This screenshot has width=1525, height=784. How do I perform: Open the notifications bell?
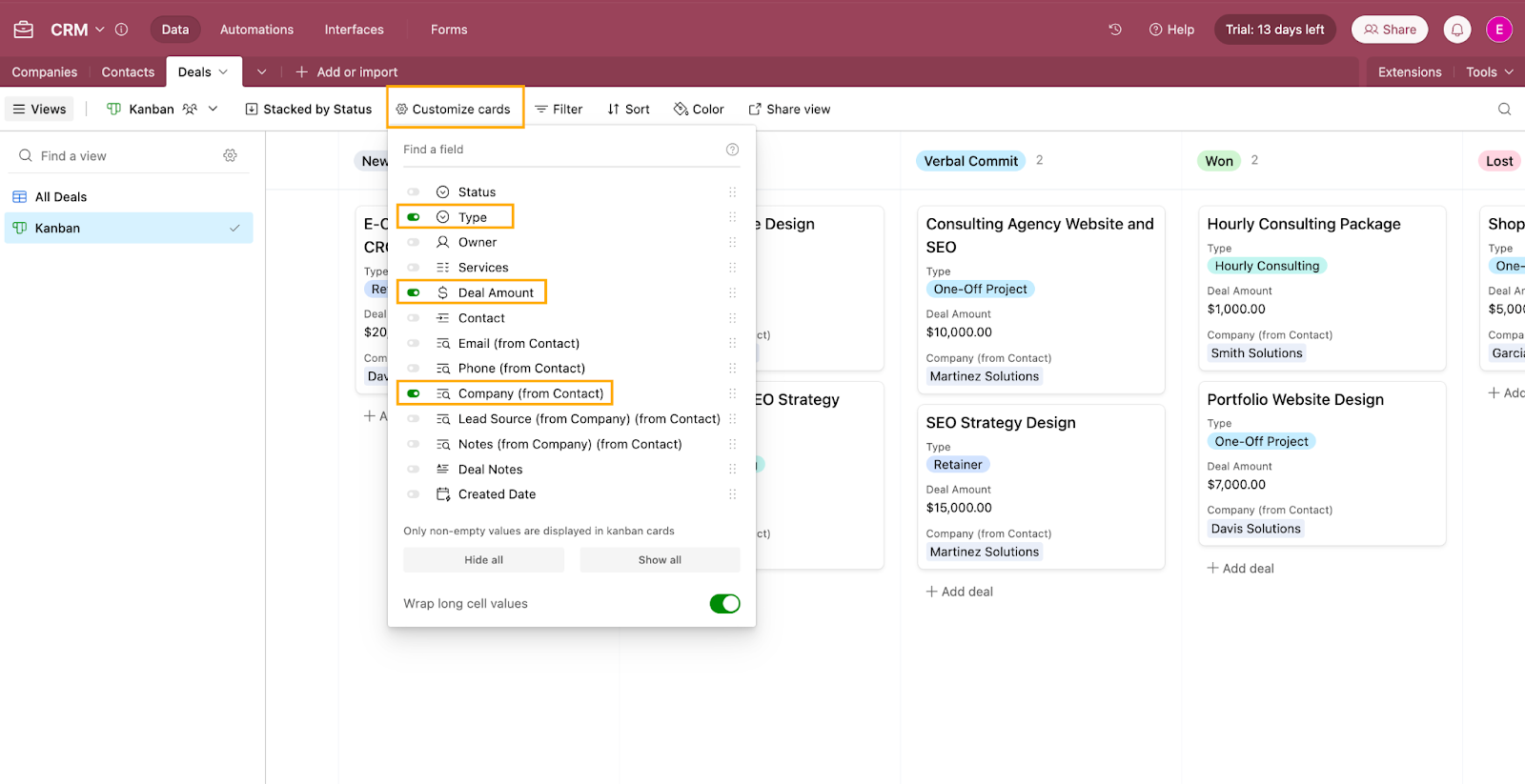point(1457,30)
